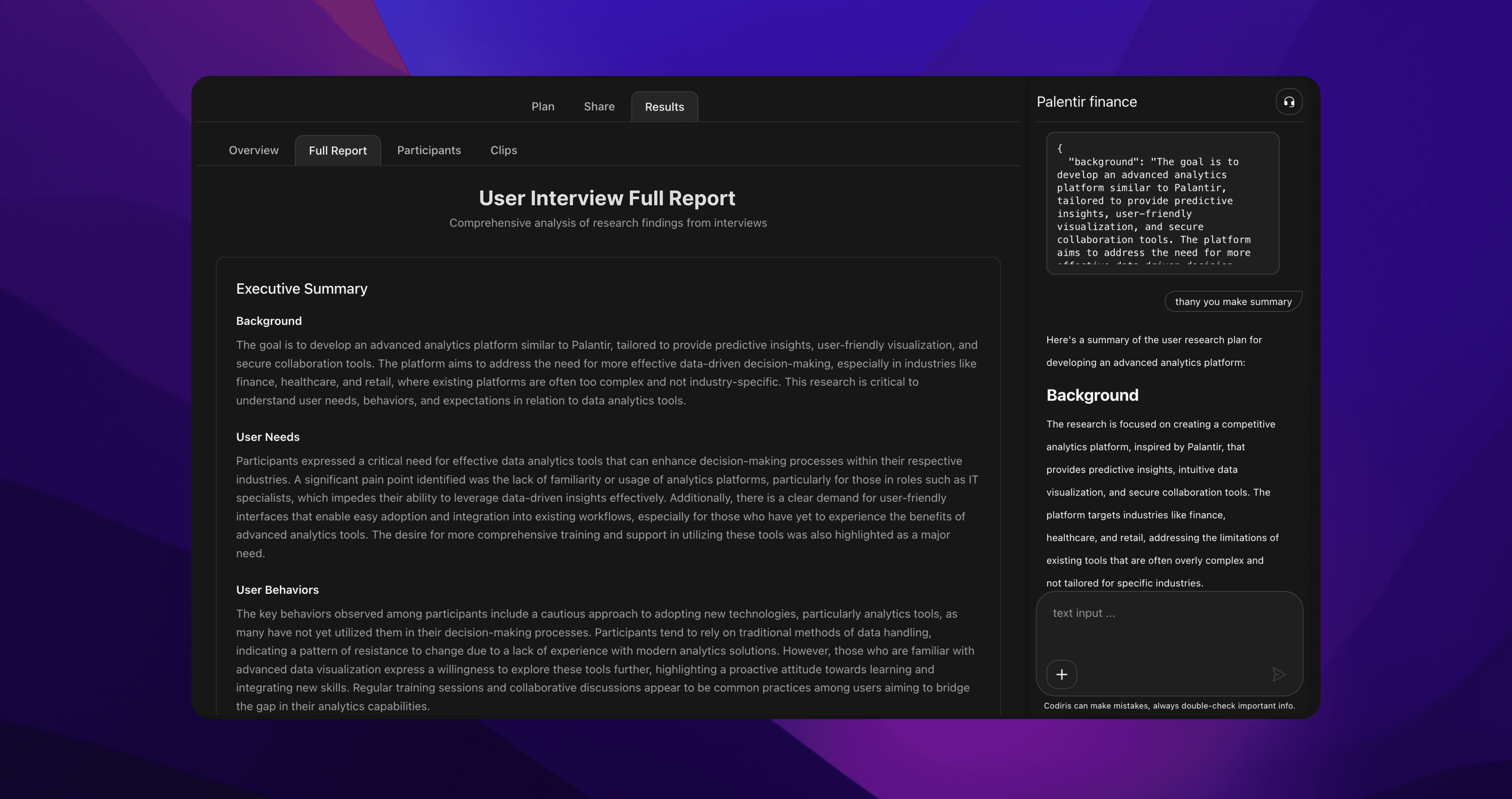Go to the Clips sub-tab
1512x799 pixels.
504,150
